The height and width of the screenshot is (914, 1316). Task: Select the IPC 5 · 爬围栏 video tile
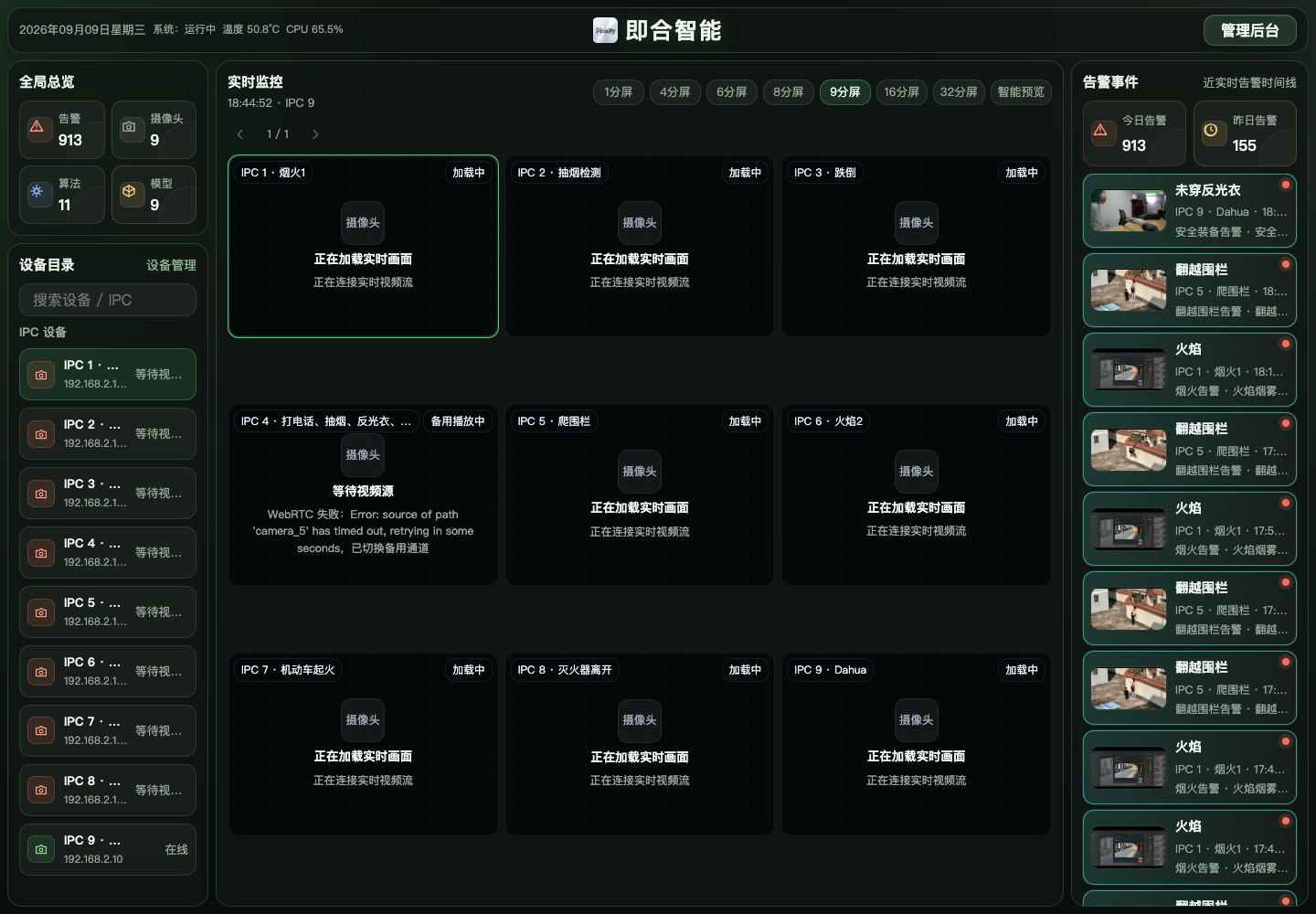[x=640, y=495]
